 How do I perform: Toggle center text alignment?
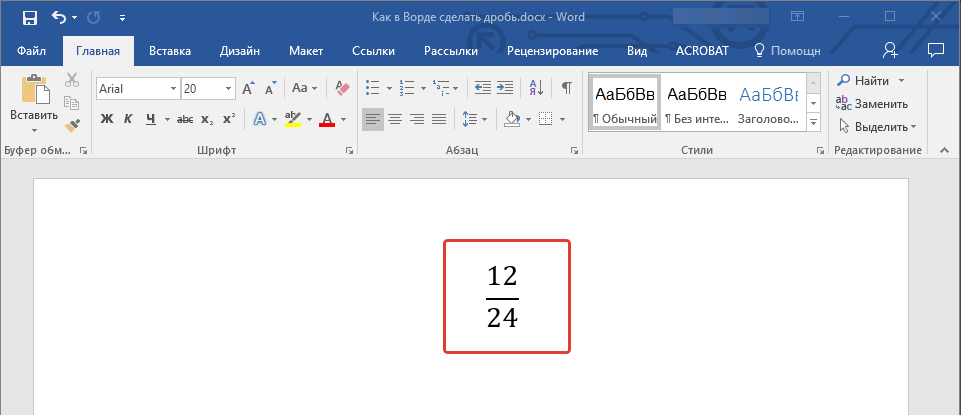pos(395,120)
